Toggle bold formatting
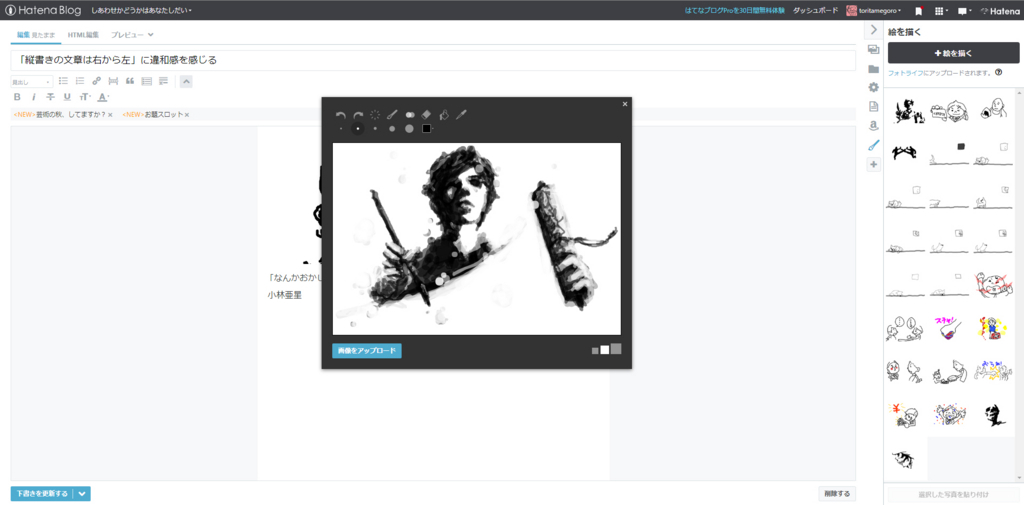Viewport: 1024px width, 505px height. [x=17, y=97]
